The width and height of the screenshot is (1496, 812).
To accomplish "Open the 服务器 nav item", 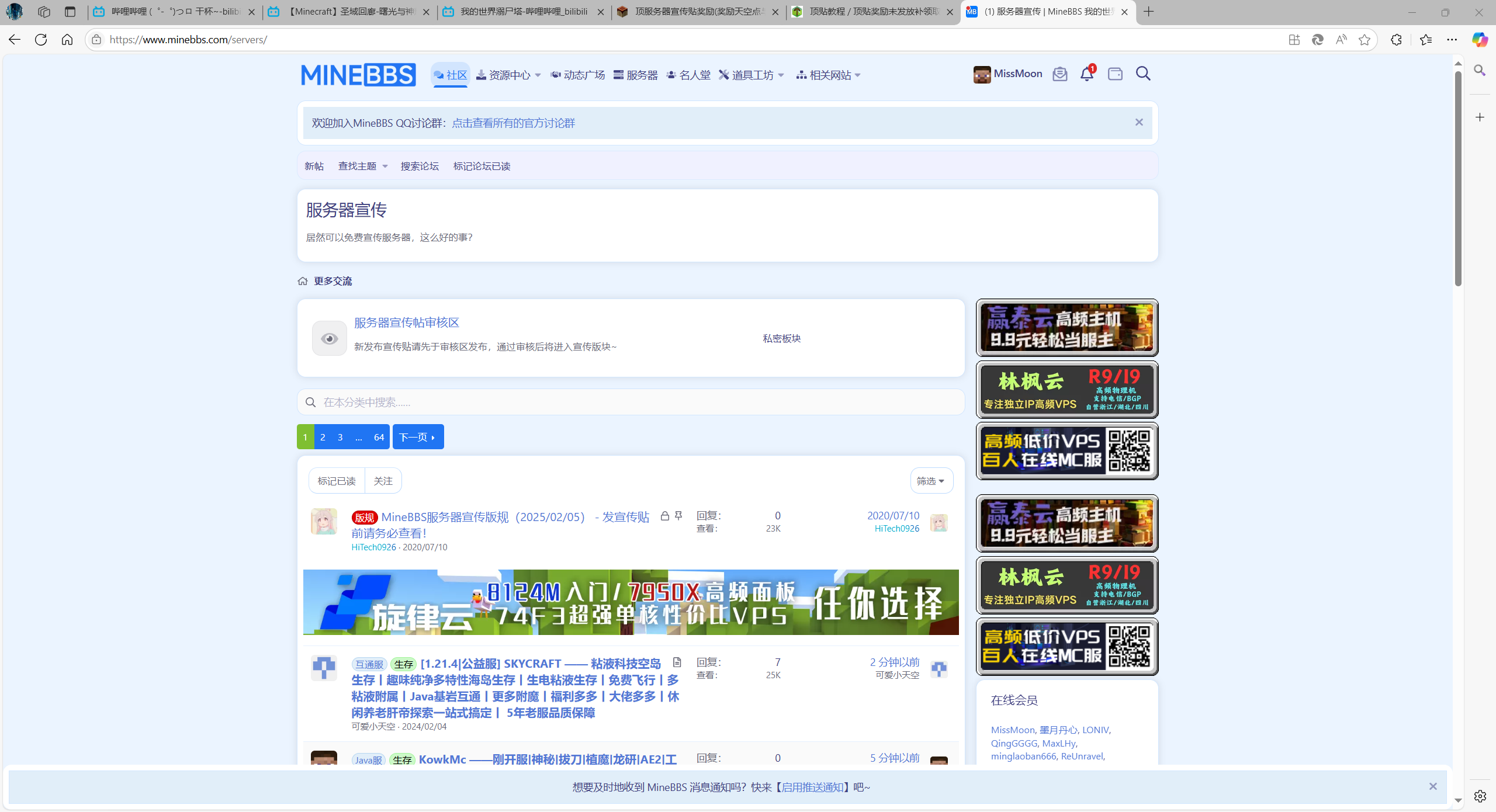I will pos(636,75).
